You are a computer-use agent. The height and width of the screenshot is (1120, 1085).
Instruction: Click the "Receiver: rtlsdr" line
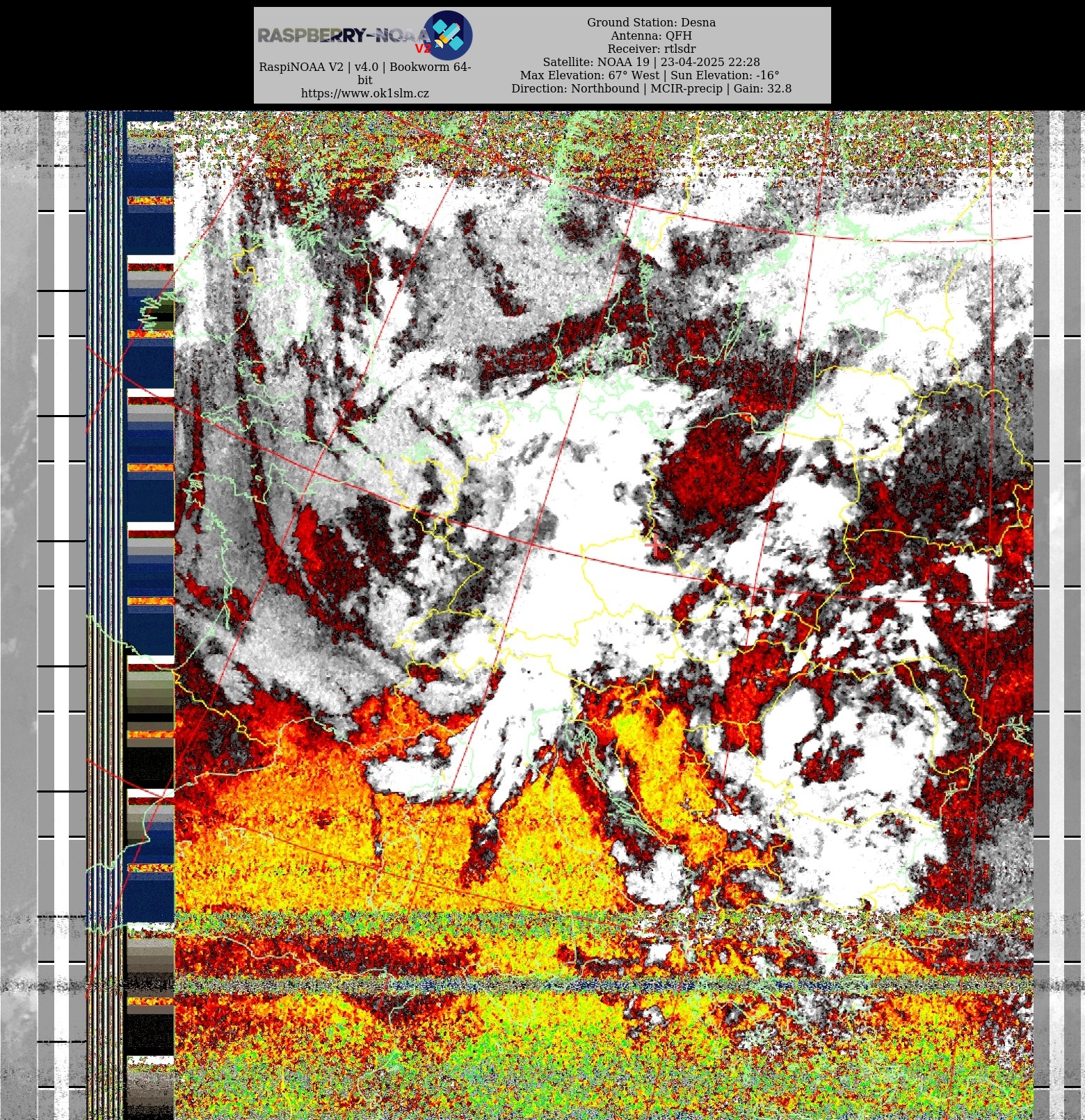pyautogui.click(x=651, y=49)
